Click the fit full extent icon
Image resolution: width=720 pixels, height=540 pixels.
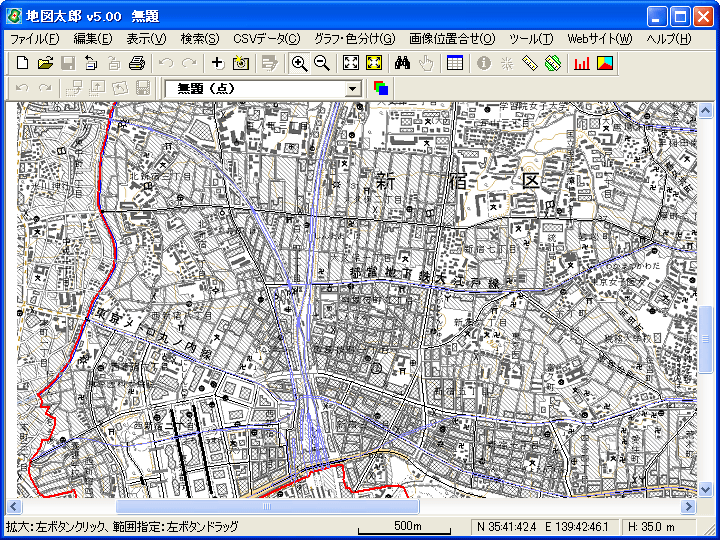(x=351, y=63)
